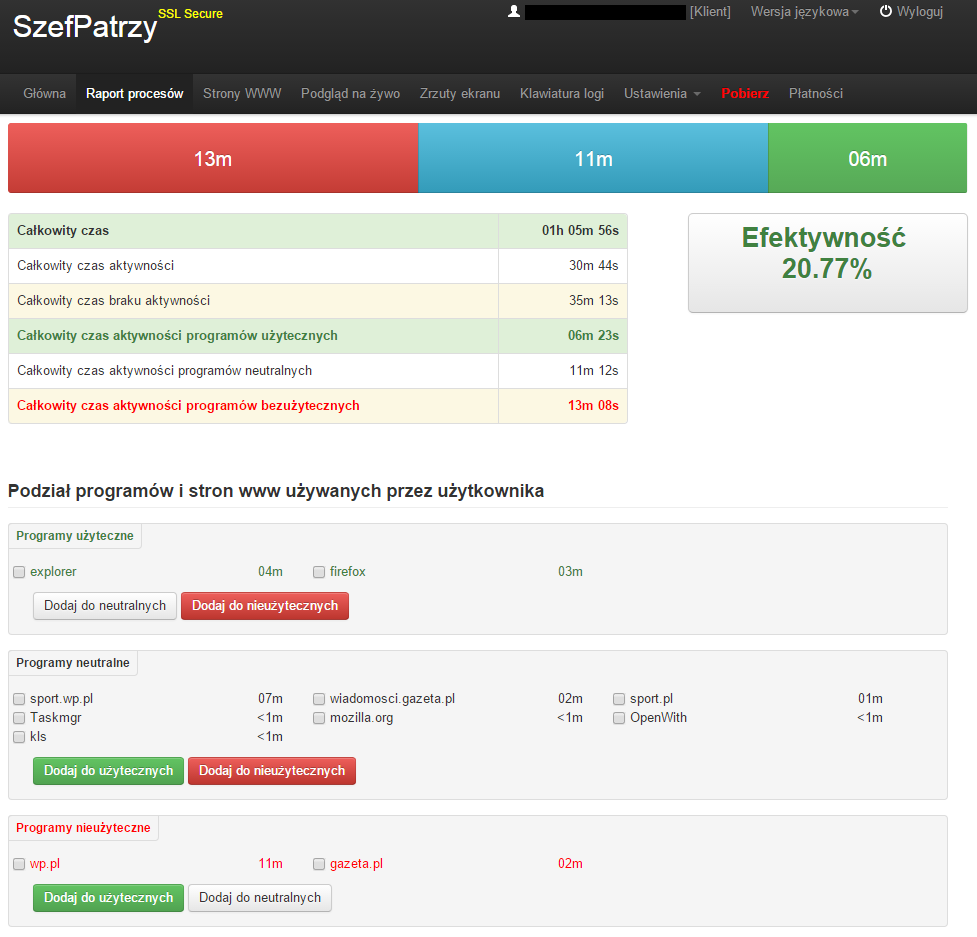The width and height of the screenshot is (977, 937).
Task: Expand the Ustawienia menu dropdown
Action: 662,93
